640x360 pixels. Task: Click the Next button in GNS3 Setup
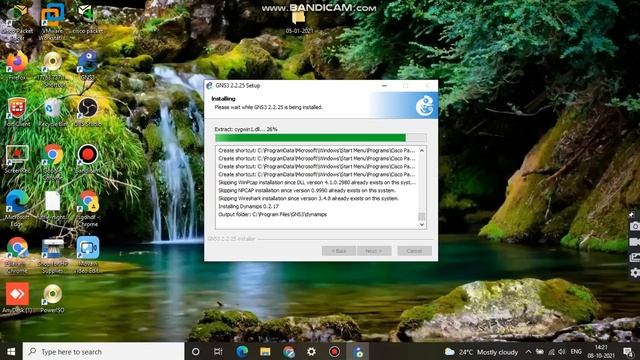coord(374,251)
